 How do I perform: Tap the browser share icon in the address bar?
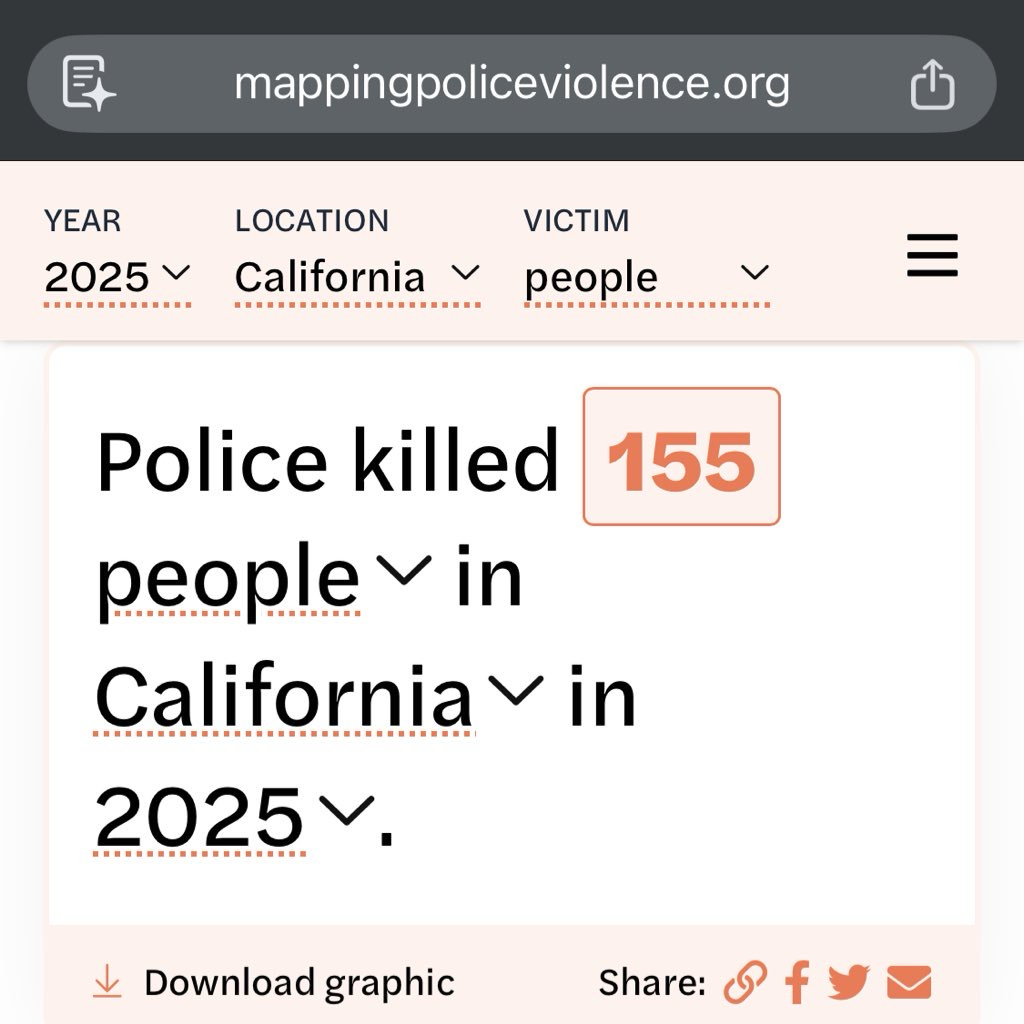[x=932, y=84]
